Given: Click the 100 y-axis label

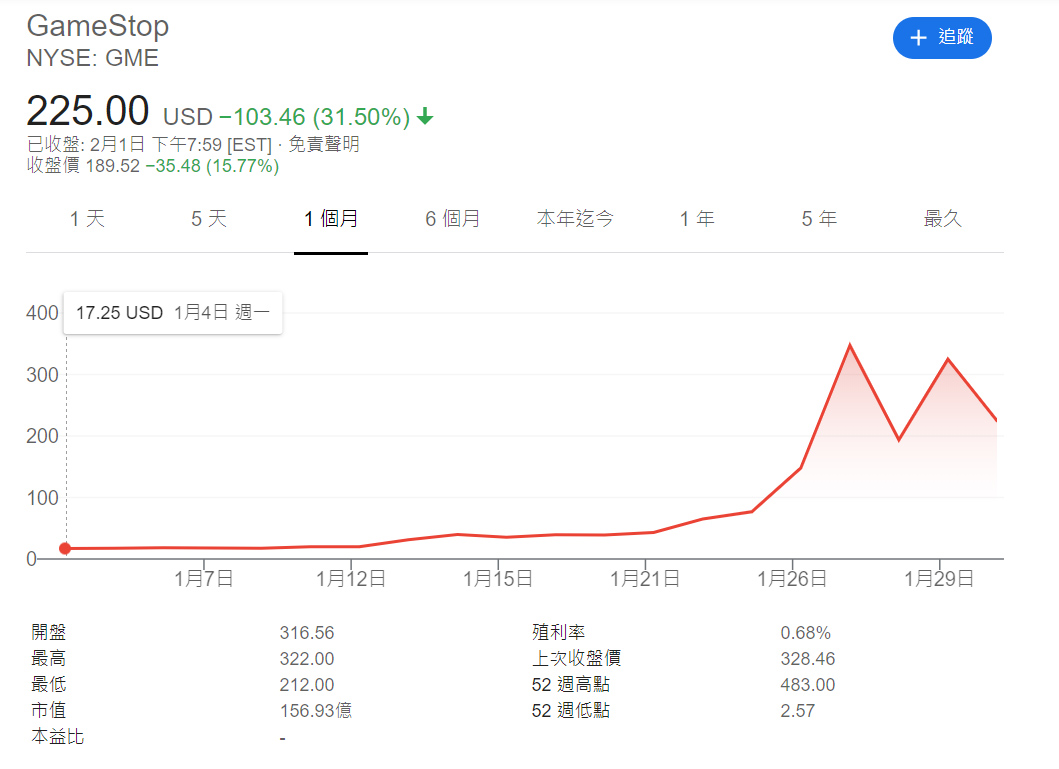Looking at the screenshot, I should pyautogui.click(x=42, y=498).
